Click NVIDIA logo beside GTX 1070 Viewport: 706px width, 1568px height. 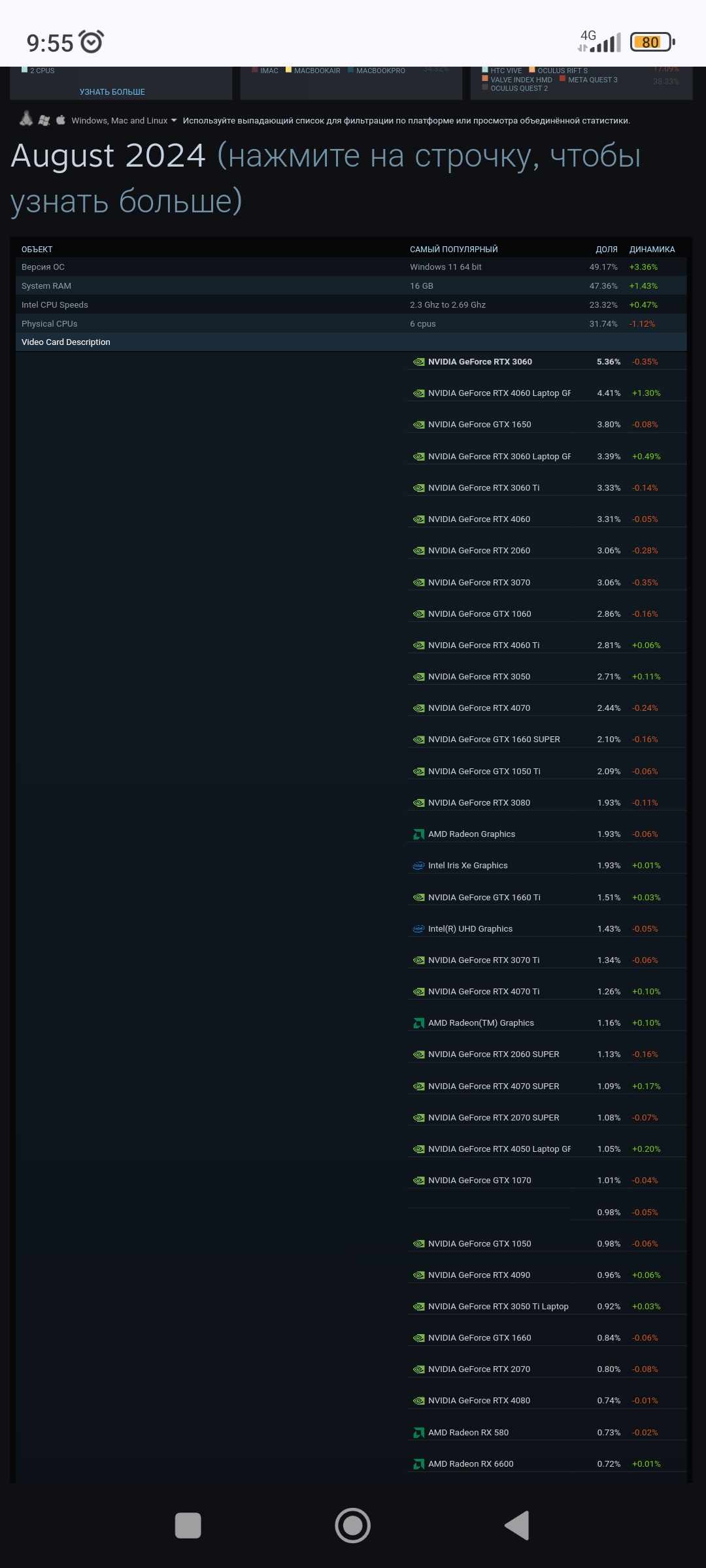pos(419,1181)
